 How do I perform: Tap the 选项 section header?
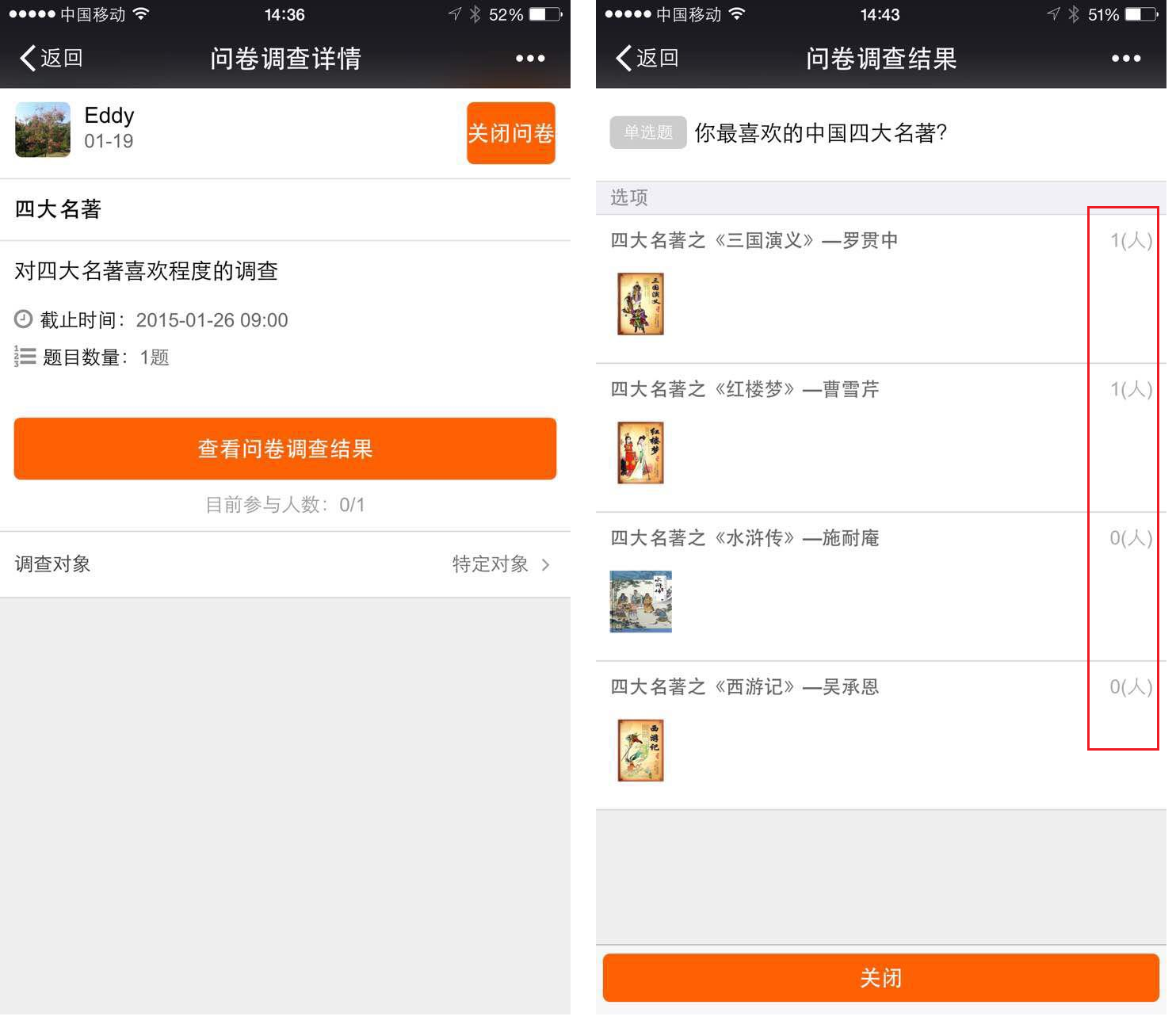(880, 197)
